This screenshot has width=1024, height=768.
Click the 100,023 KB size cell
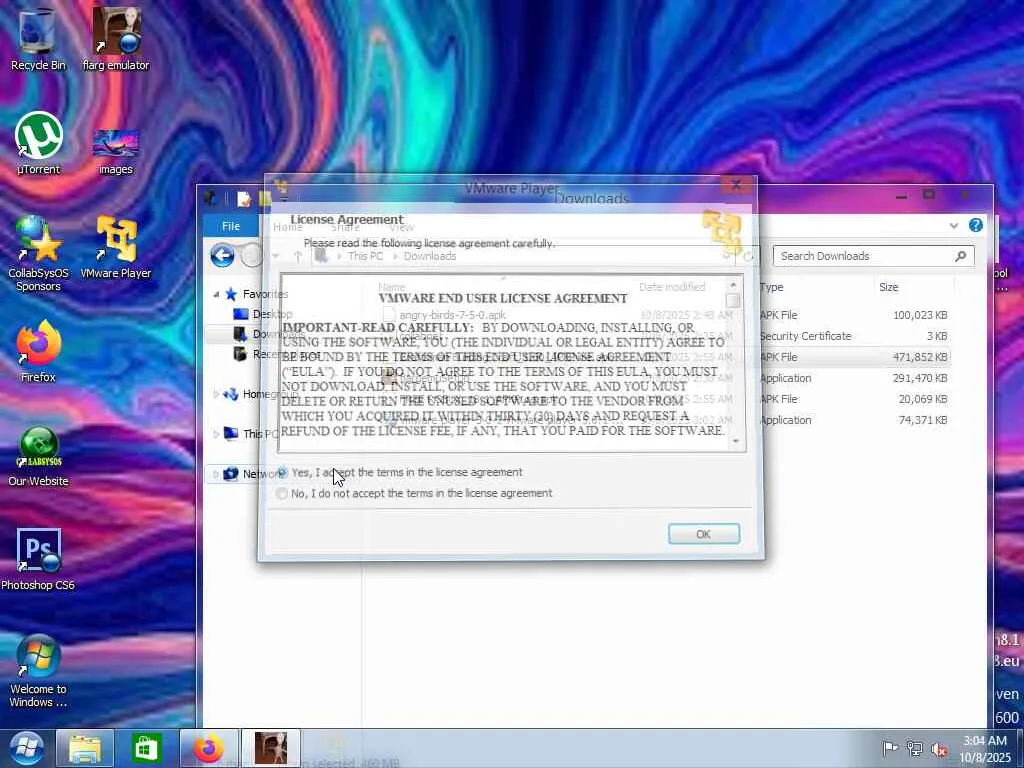pos(920,315)
